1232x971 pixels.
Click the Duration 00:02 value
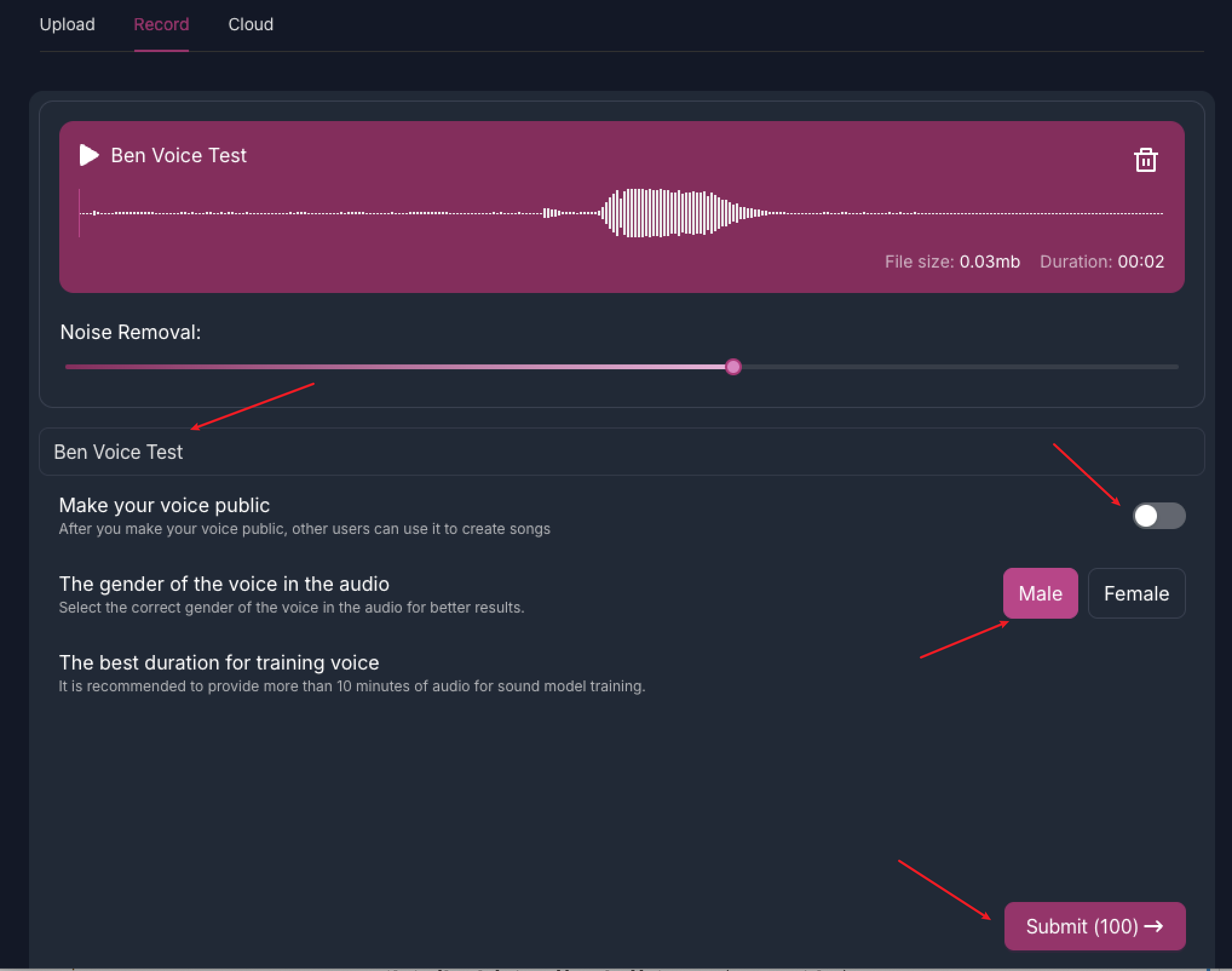click(1141, 262)
